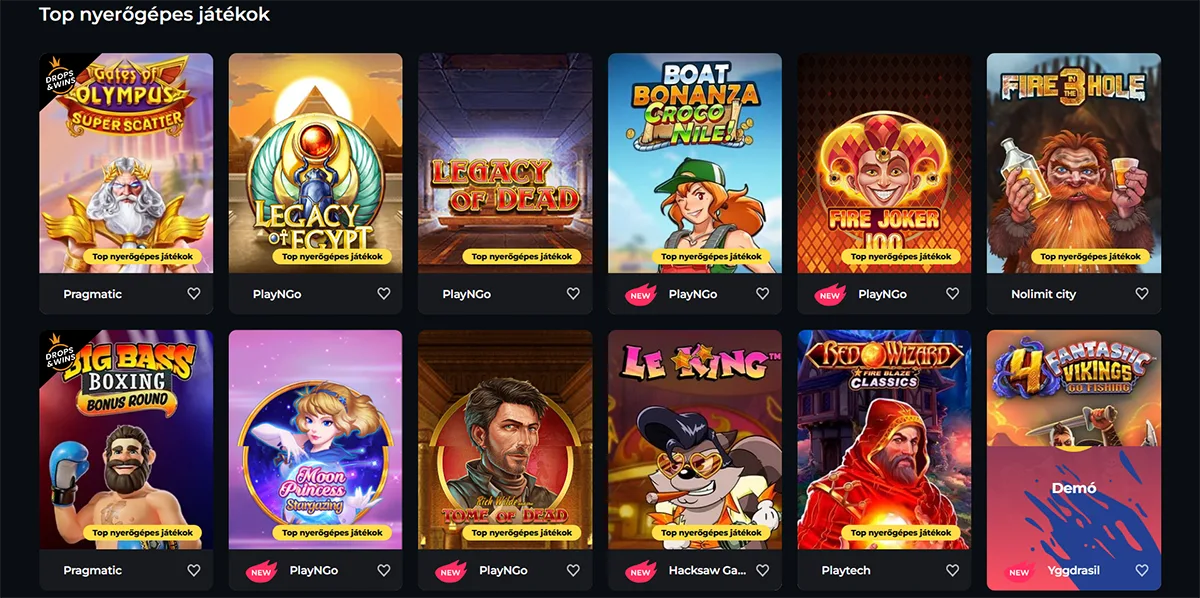Favorite the Gates of Olympus Pragmatic game
This screenshot has width=1200, height=598.
tap(194, 294)
